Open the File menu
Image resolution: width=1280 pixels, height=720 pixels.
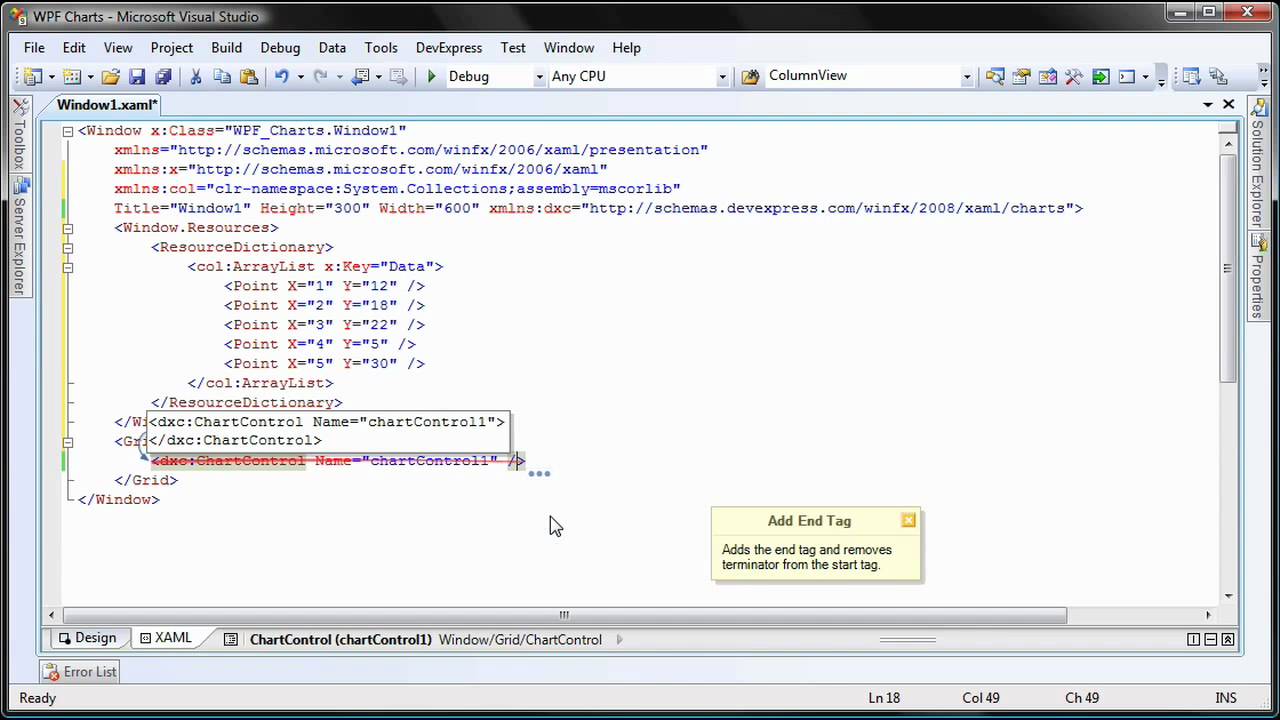[x=34, y=47]
